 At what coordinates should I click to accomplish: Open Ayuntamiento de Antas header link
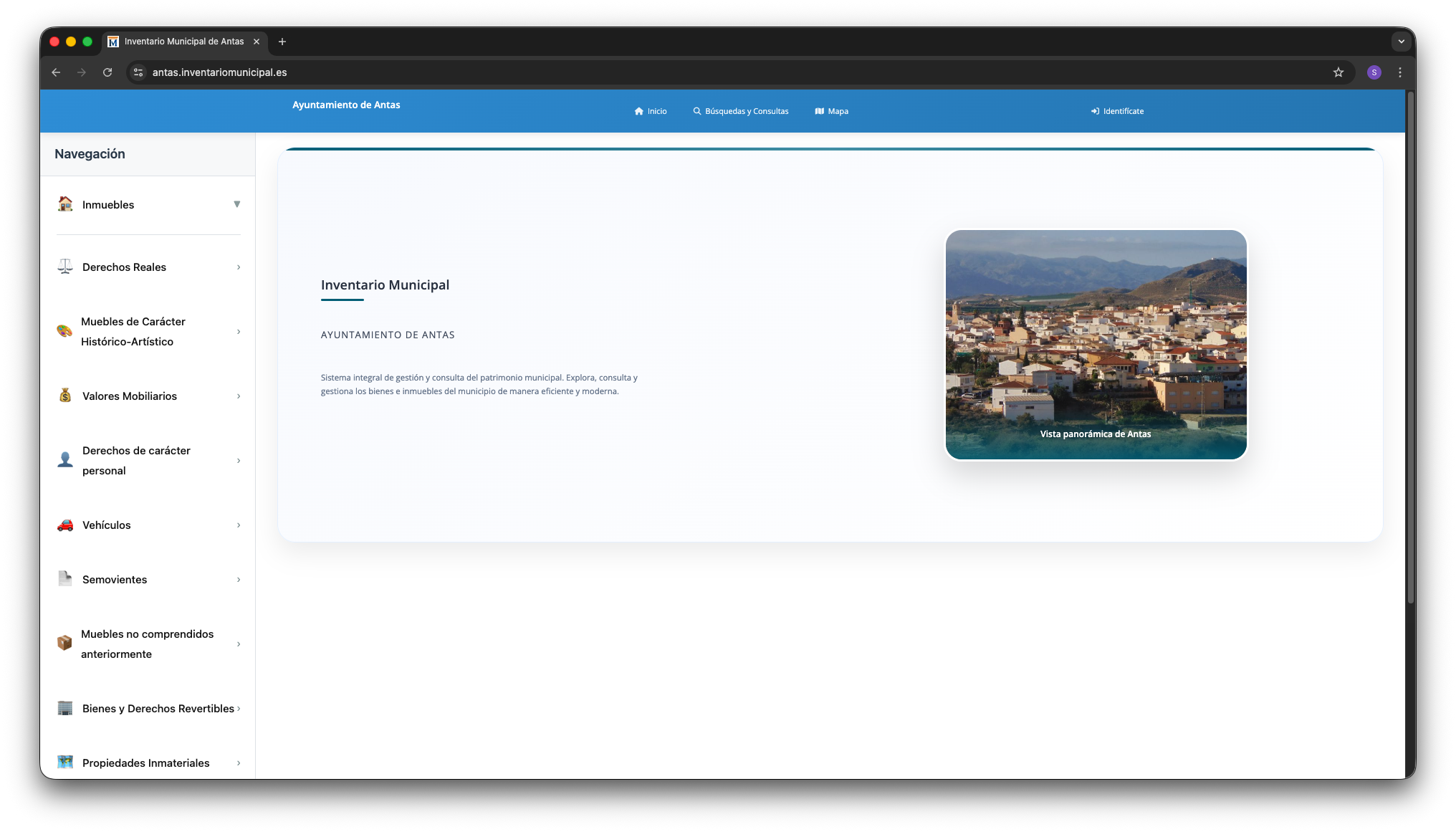(x=346, y=105)
